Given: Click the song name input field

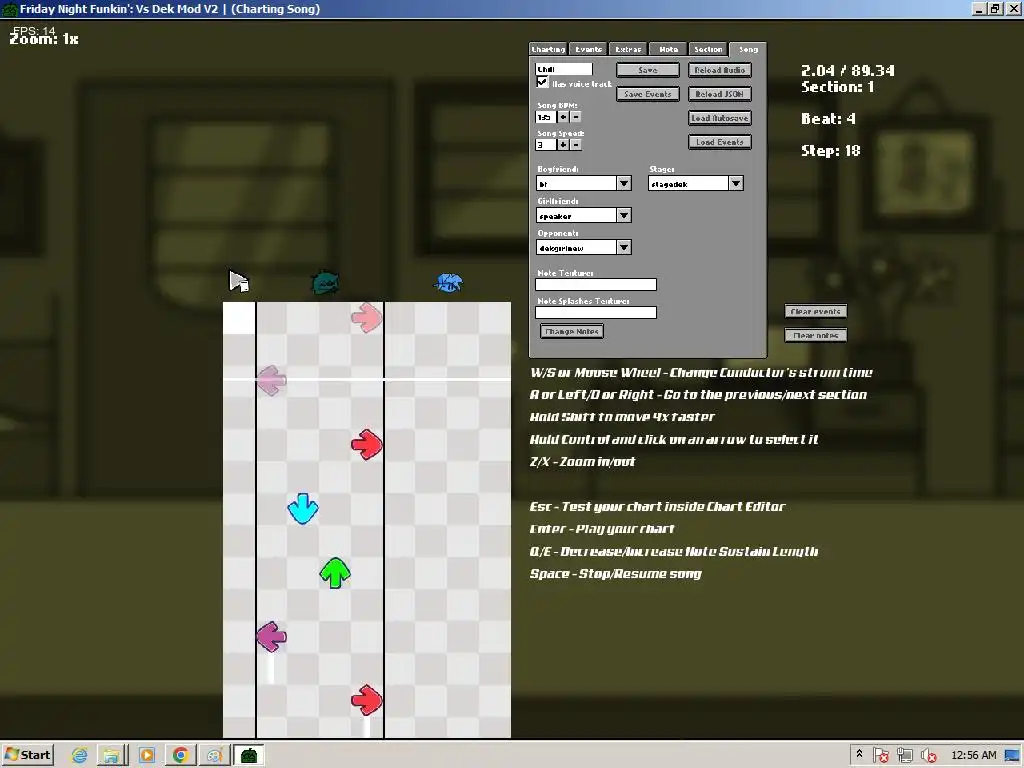Looking at the screenshot, I should pyautogui.click(x=564, y=69).
